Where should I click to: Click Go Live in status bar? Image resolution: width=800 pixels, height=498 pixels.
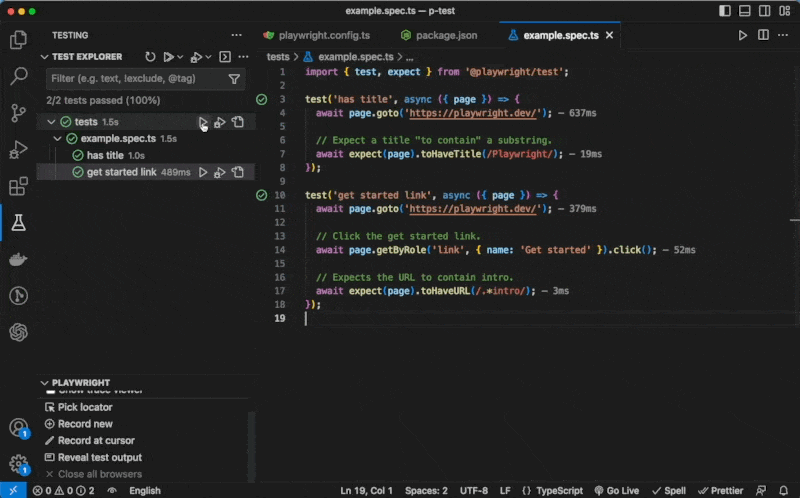(x=617, y=490)
